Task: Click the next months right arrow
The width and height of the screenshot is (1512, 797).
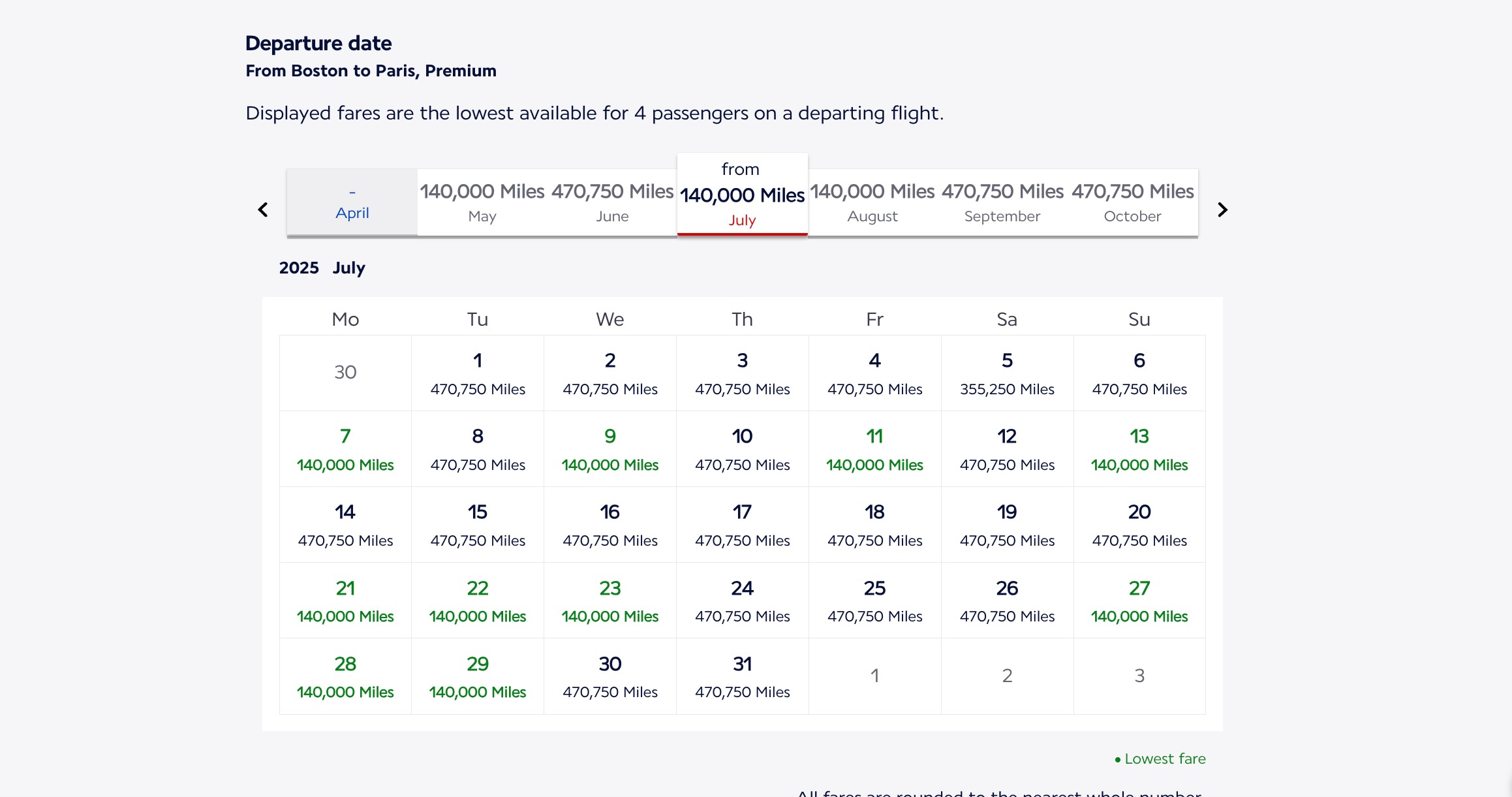Action: coord(1222,210)
